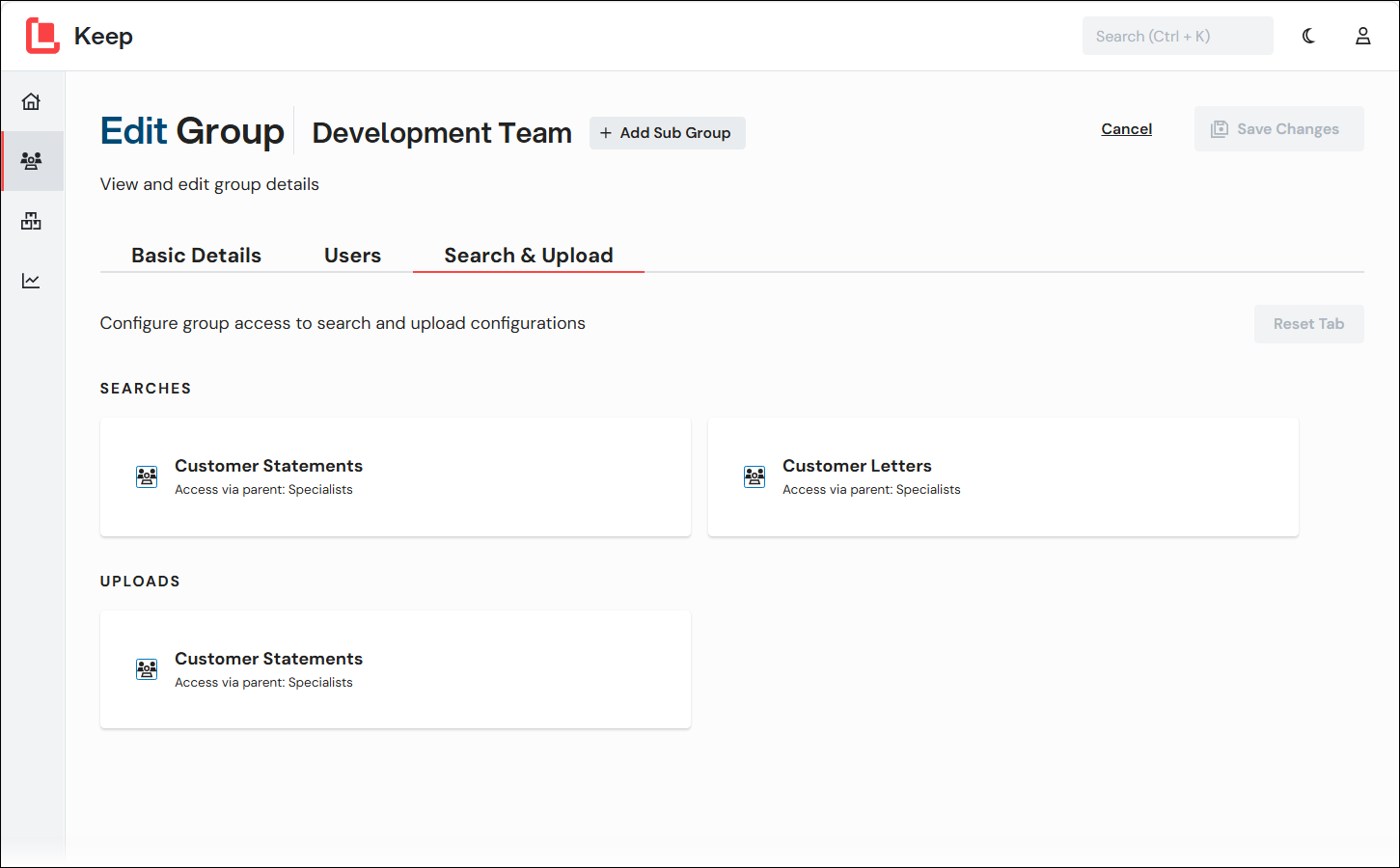Toggle dark mode moon icon
The height and width of the screenshot is (868, 1400).
[x=1308, y=36]
